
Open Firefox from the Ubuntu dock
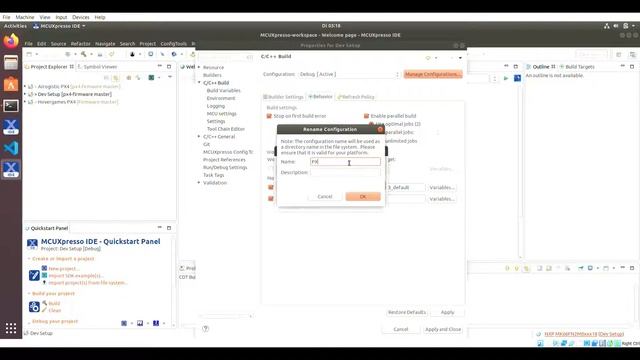click(11, 41)
